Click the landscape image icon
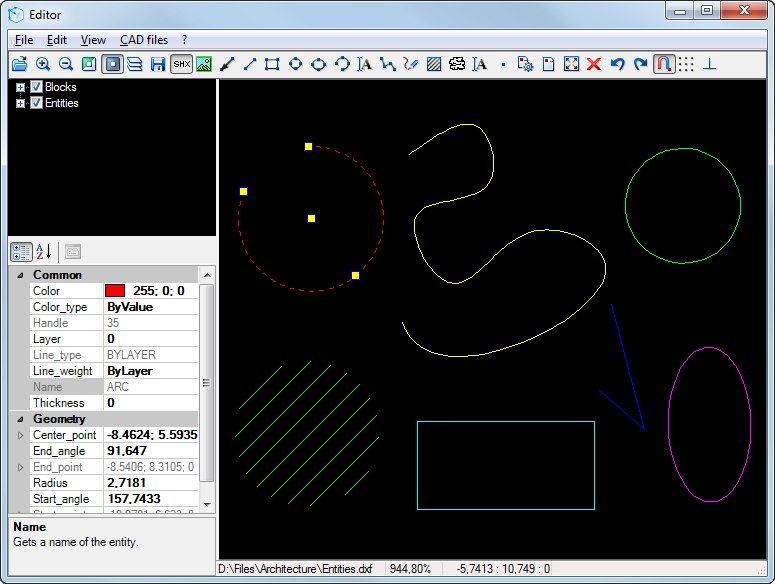Viewport: 775px width, 584px height. tap(204, 64)
